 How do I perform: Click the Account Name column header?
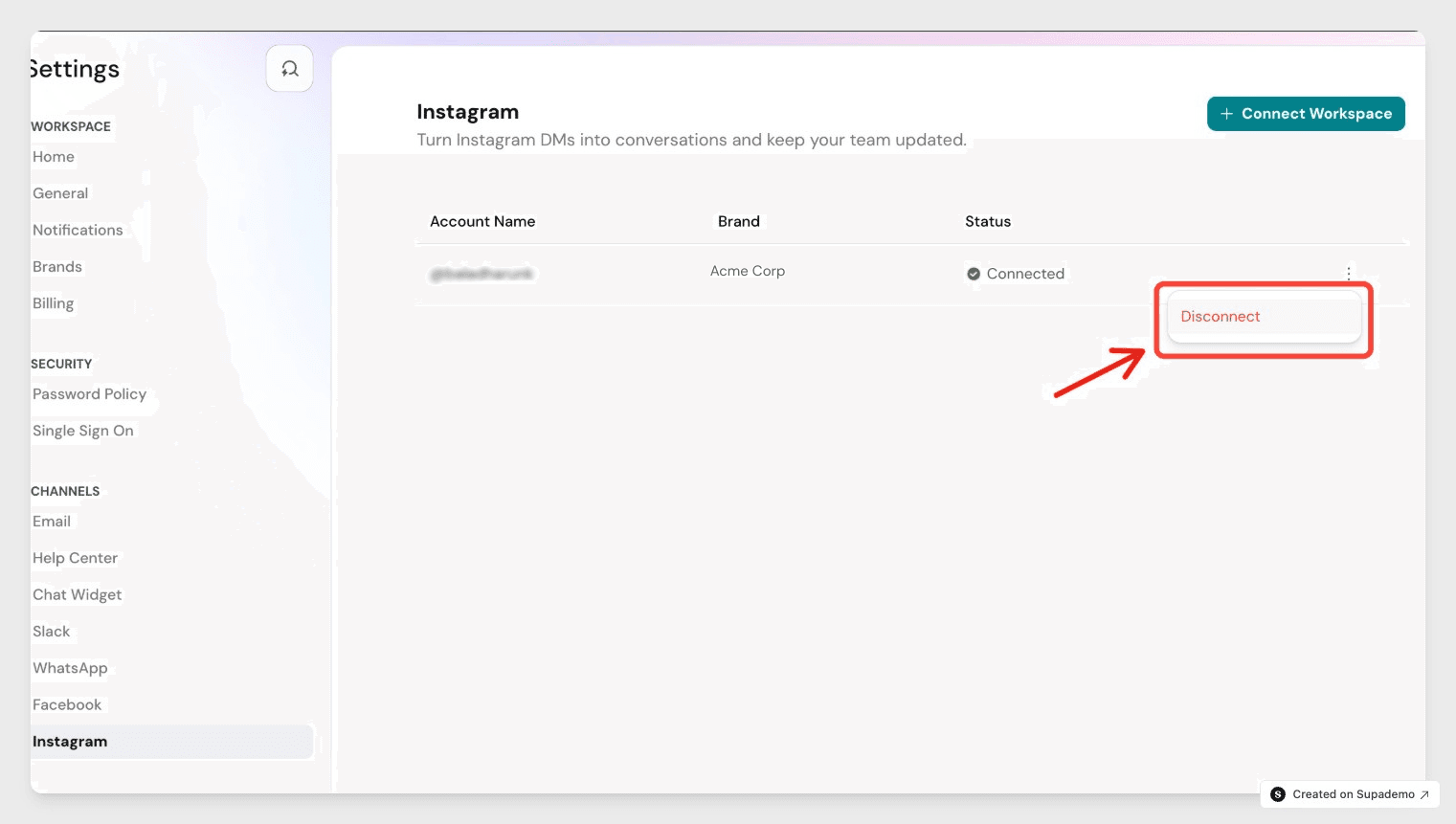pyautogui.click(x=482, y=221)
